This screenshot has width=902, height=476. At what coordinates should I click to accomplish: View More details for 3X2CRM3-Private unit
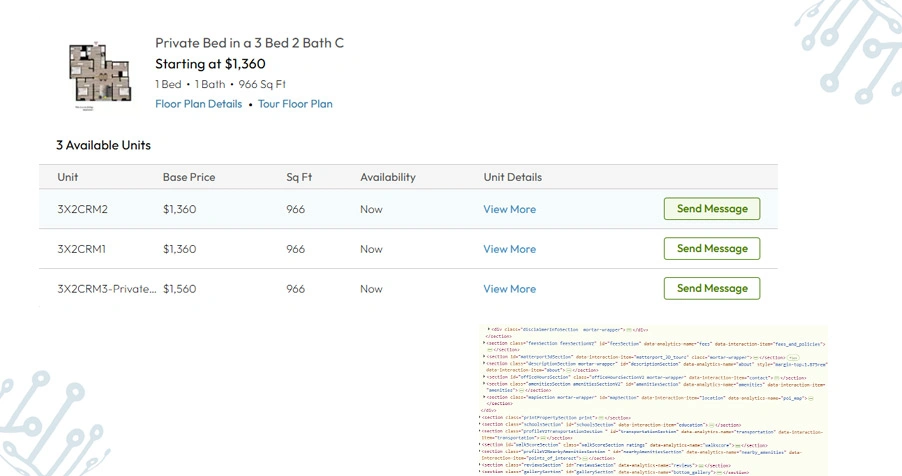(x=509, y=289)
